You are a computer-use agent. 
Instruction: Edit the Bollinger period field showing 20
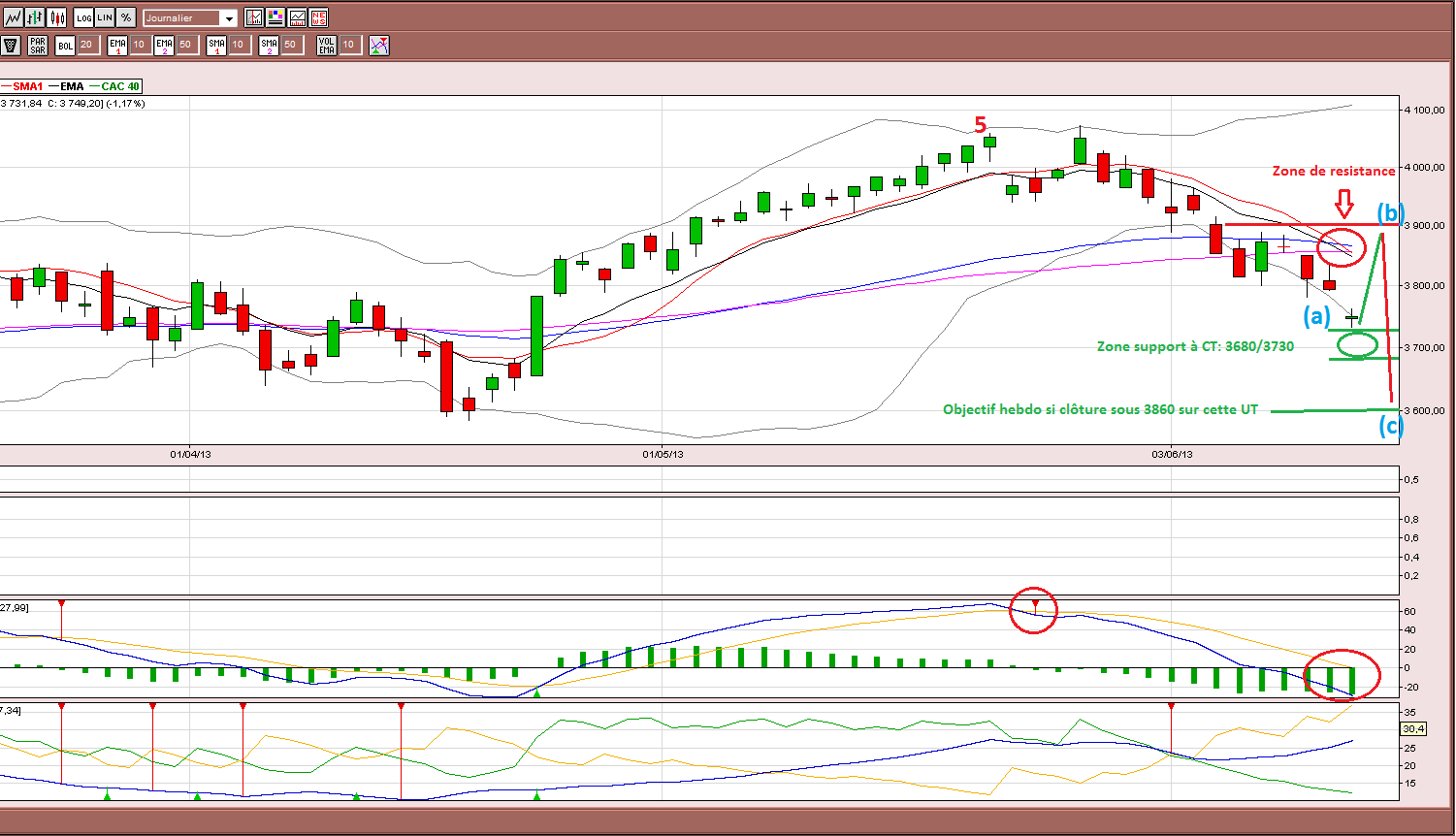point(88,45)
